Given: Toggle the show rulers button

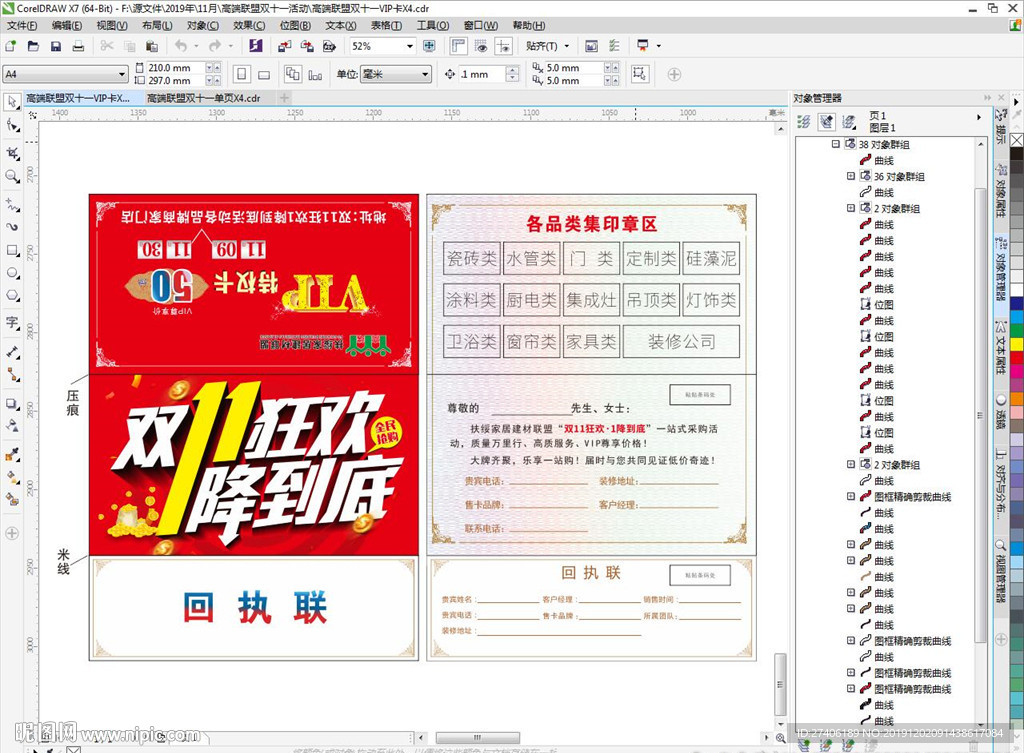Looking at the screenshot, I should coord(459,46).
